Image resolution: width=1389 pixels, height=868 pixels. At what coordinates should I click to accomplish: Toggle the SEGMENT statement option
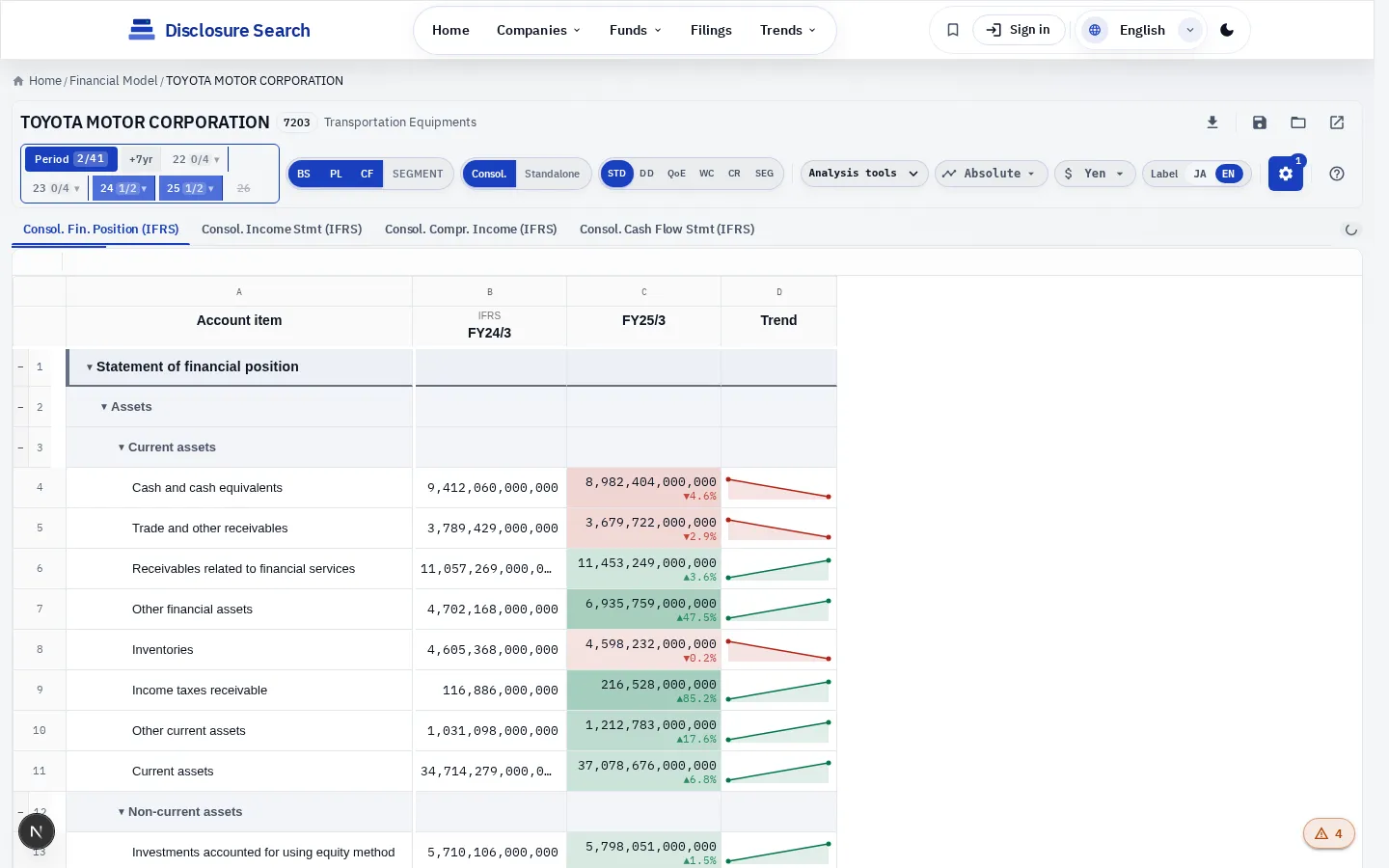(x=418, y=174)
